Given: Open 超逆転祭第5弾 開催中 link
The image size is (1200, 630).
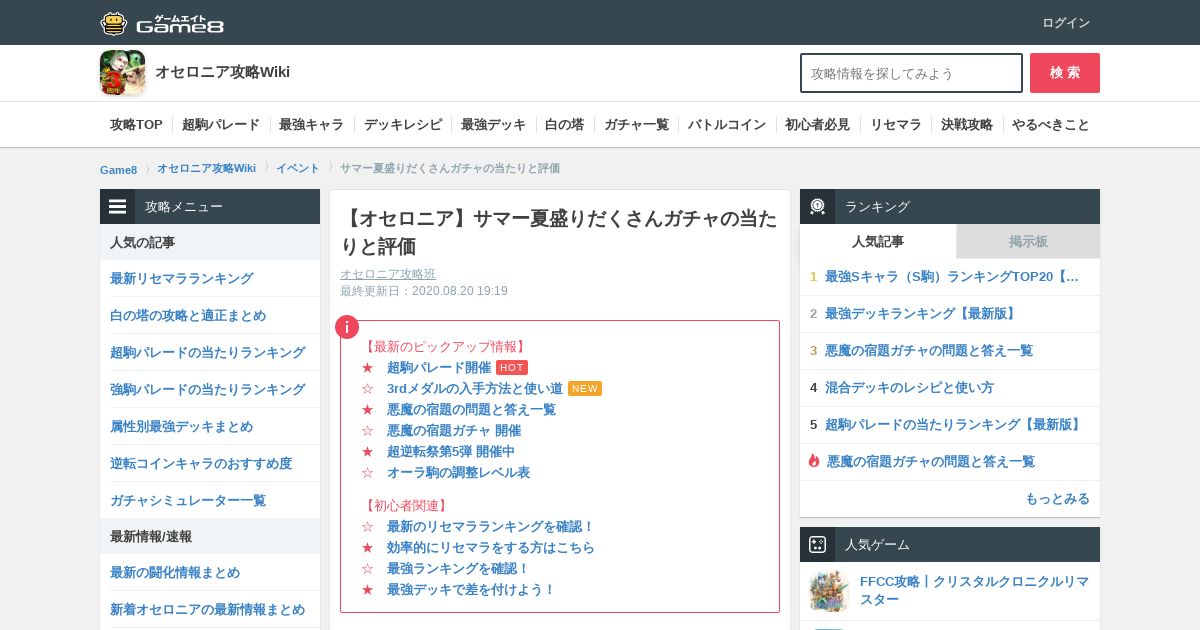Looking at the screenshot, I should 451,451.
